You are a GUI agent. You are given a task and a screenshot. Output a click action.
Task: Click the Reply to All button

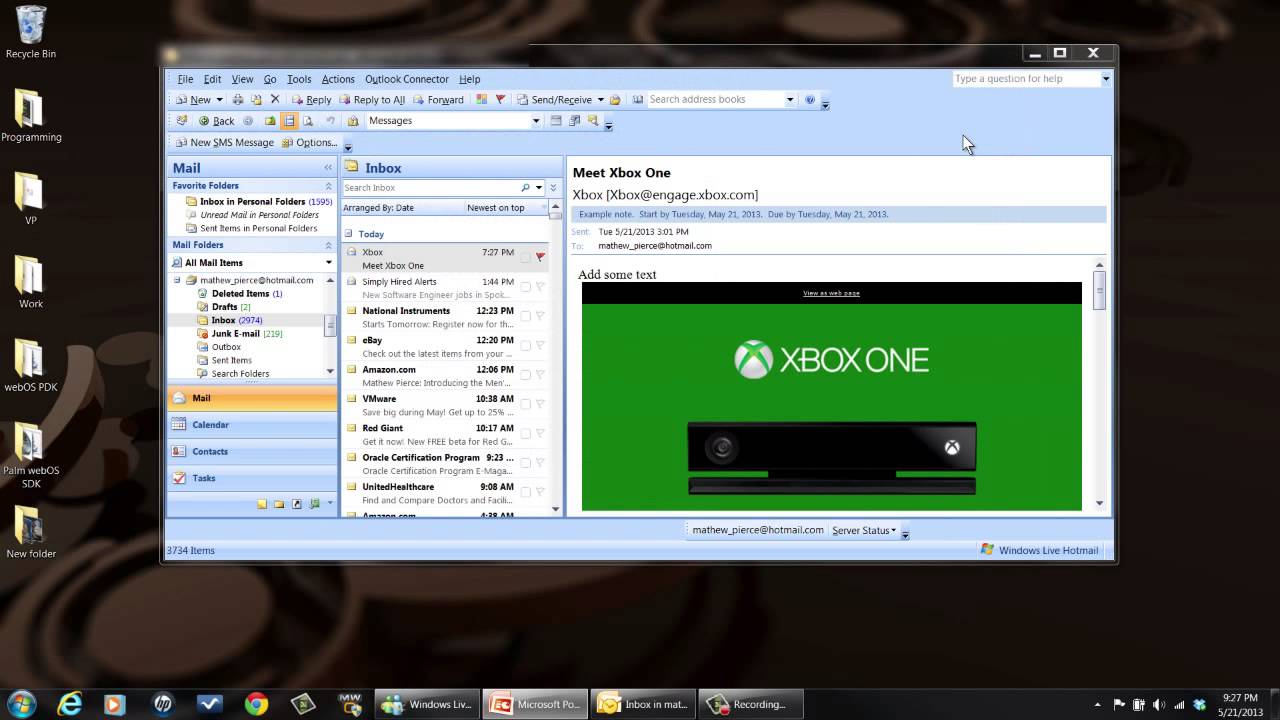[372, 100]
